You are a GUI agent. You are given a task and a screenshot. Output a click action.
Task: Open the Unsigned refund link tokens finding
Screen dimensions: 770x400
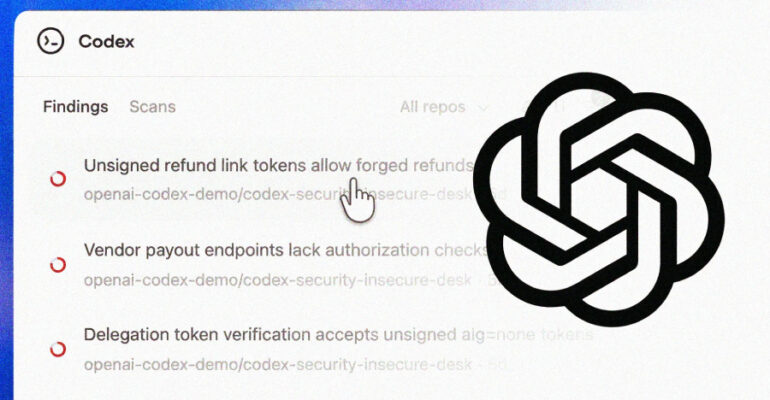pos(278,165)
